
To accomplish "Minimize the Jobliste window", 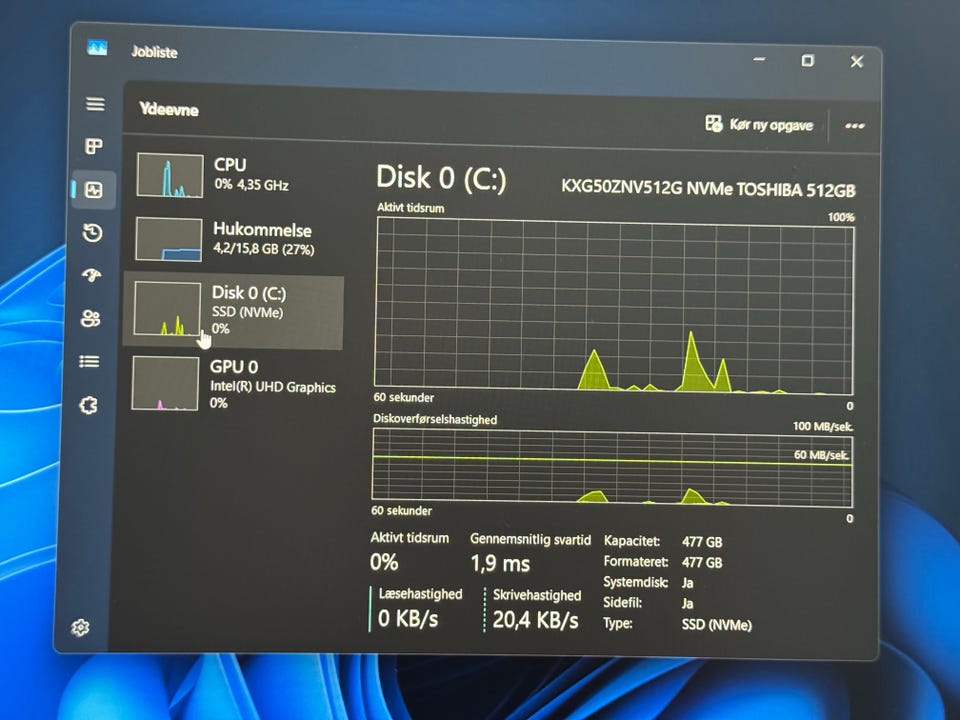I will [x=760, y=59].
